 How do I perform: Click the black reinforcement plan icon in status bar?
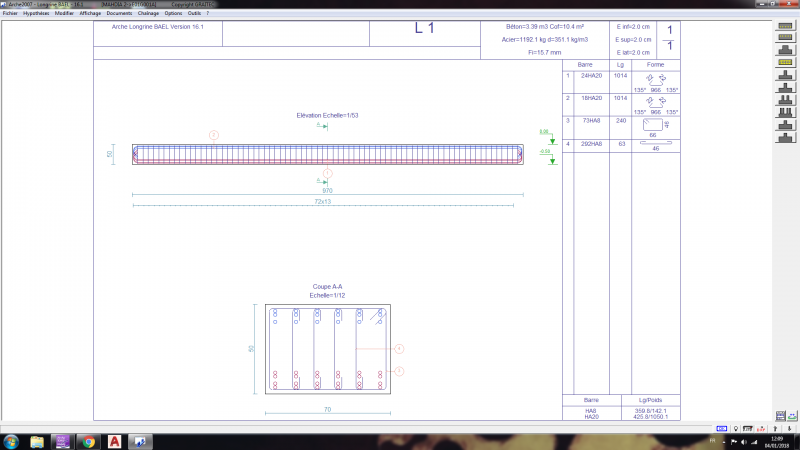coord(747,429)
